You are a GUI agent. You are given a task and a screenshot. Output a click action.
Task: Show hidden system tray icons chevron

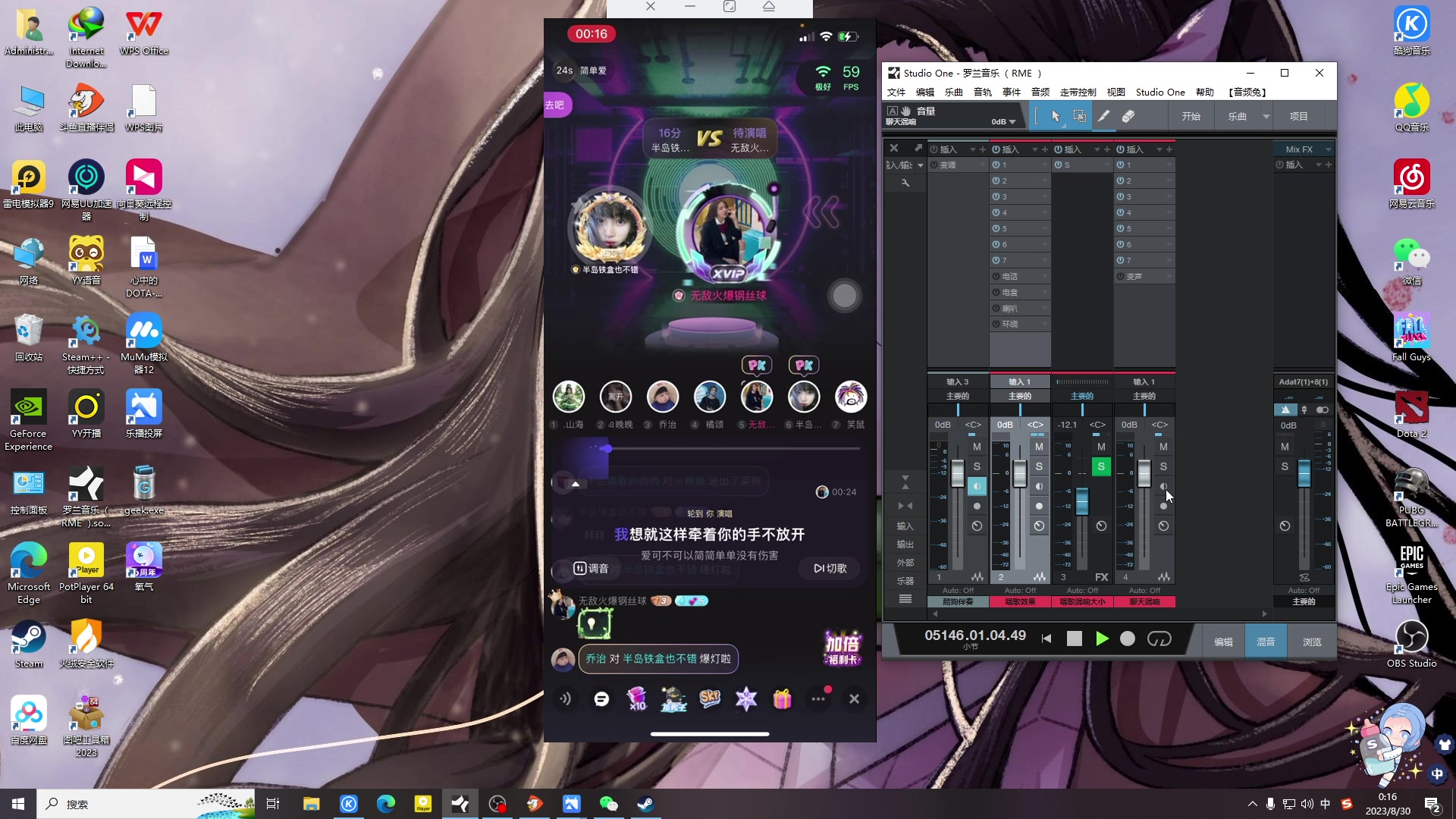(1252, 804)
